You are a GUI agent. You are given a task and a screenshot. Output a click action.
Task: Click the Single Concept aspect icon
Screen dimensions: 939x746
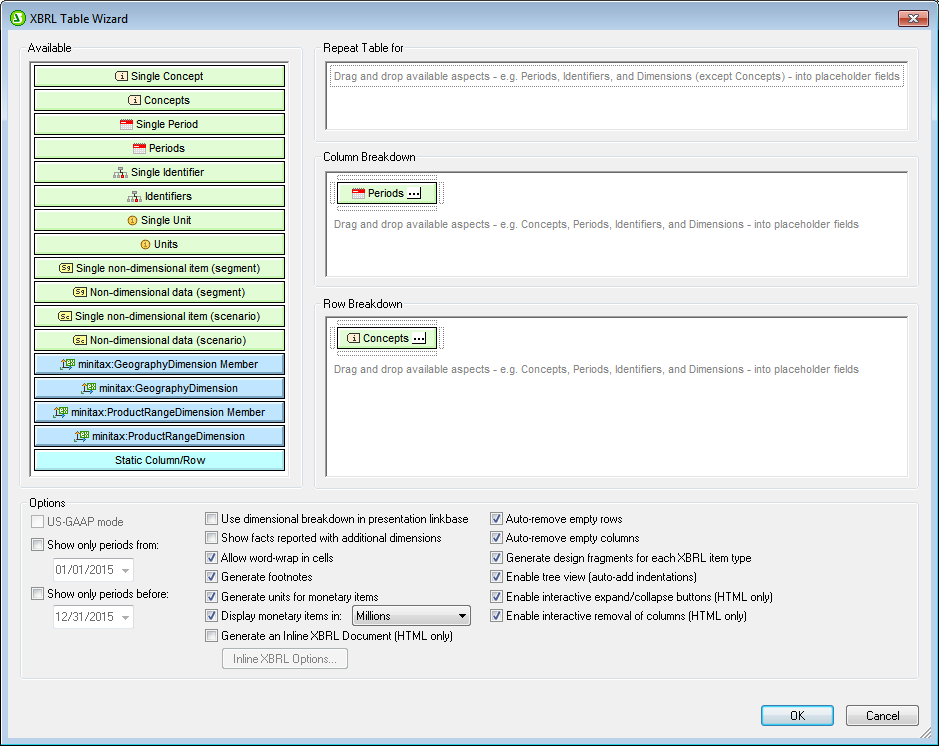(x=121, y=76)
